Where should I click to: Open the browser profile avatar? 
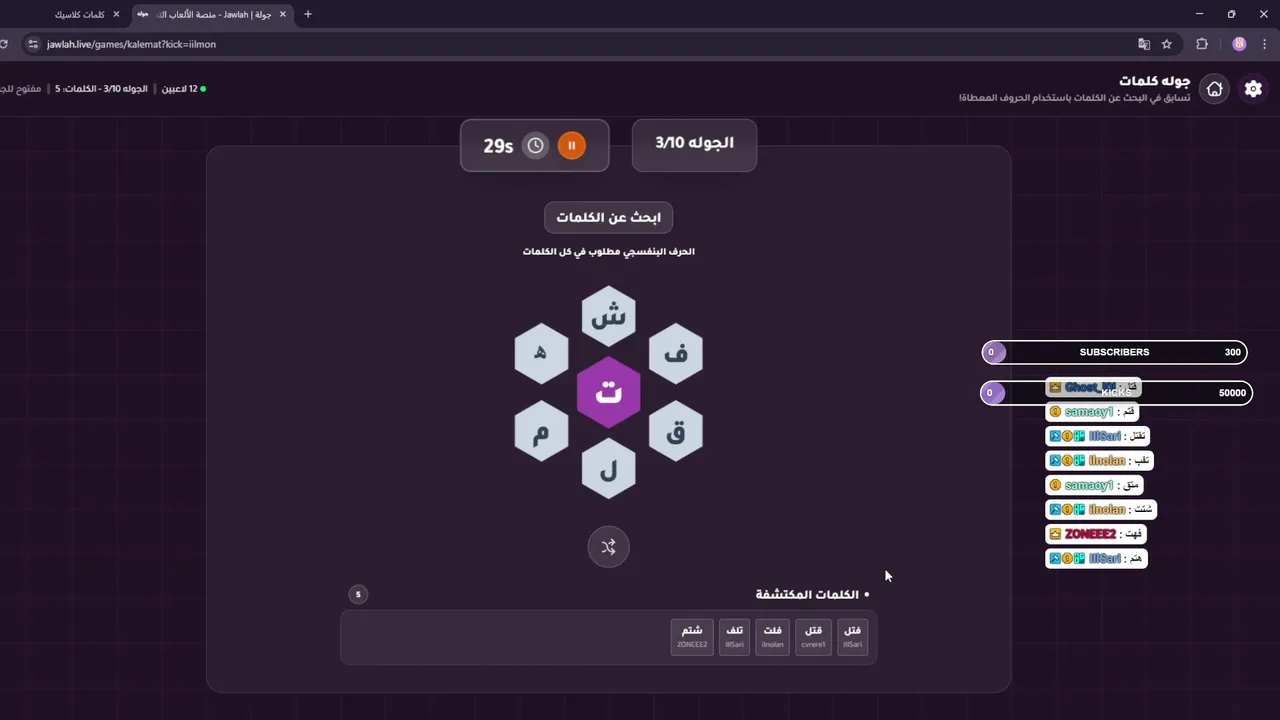(x=1239, y=44)
